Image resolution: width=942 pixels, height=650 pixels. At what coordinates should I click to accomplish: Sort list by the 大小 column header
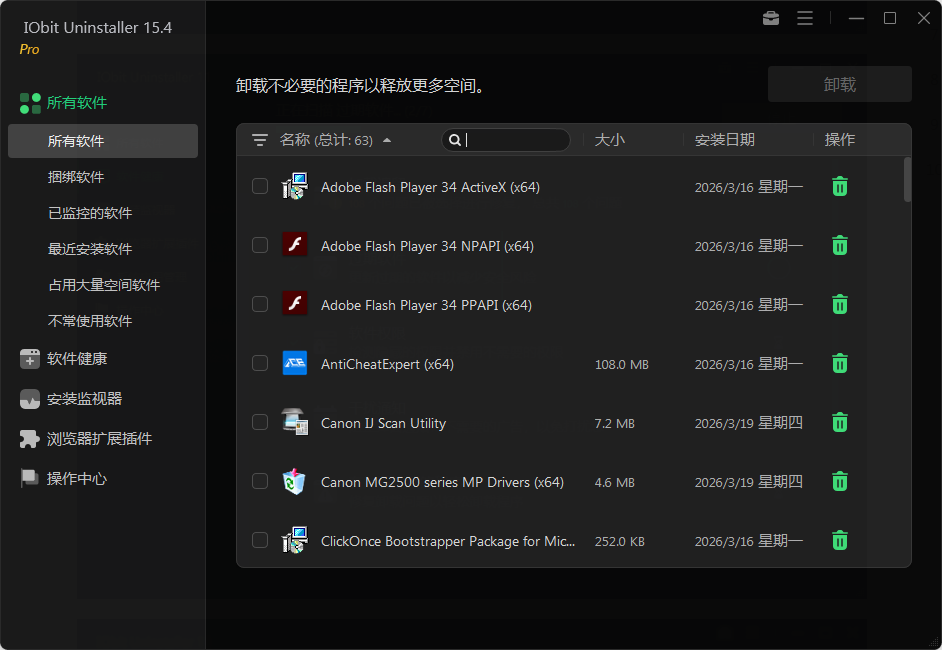point(610,140)
